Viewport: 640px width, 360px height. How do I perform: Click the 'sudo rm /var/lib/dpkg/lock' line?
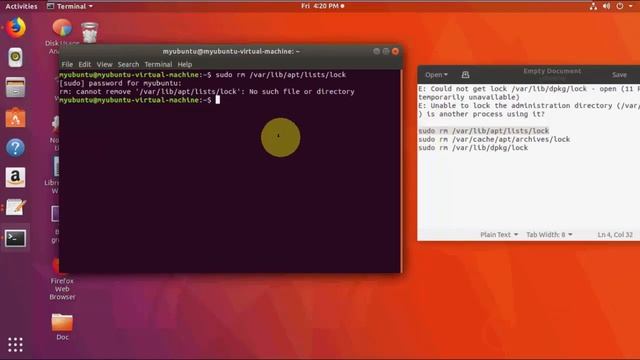(x=473, y=148)
